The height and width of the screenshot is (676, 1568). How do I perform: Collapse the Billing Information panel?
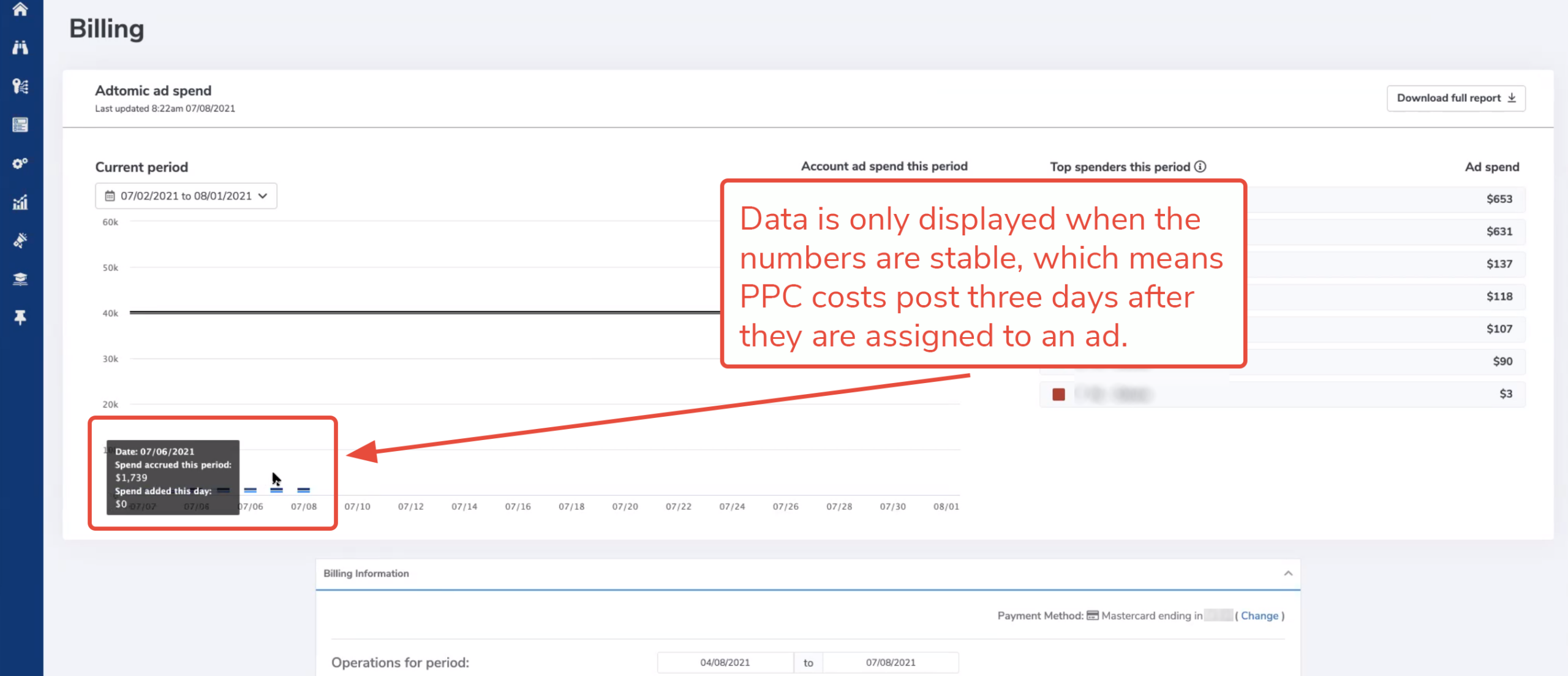click(x=1288, y=574)
